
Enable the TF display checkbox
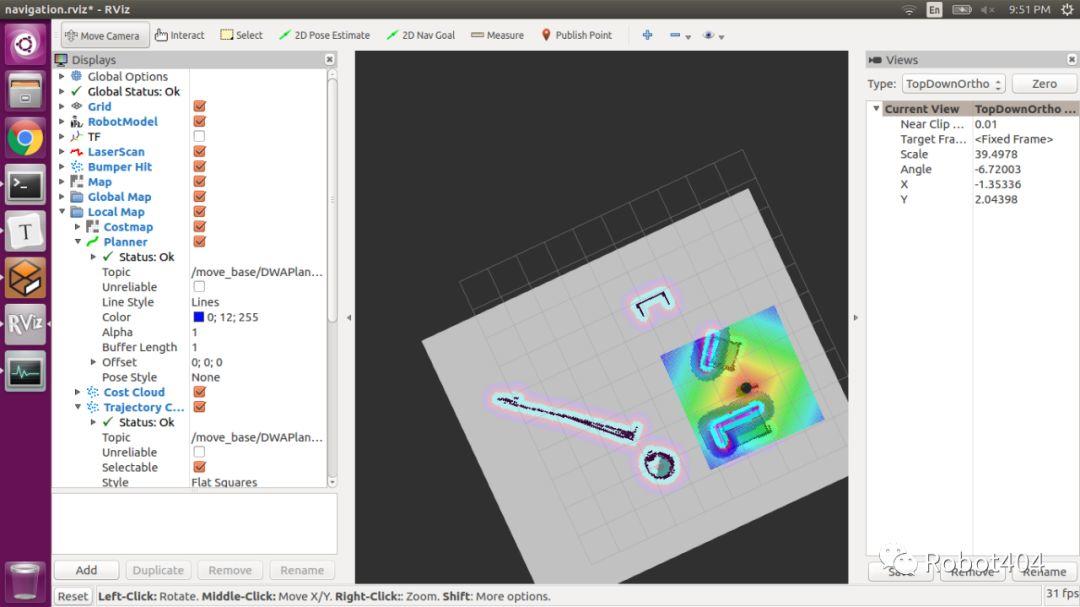pyautogui.click(x=199, y=137)
